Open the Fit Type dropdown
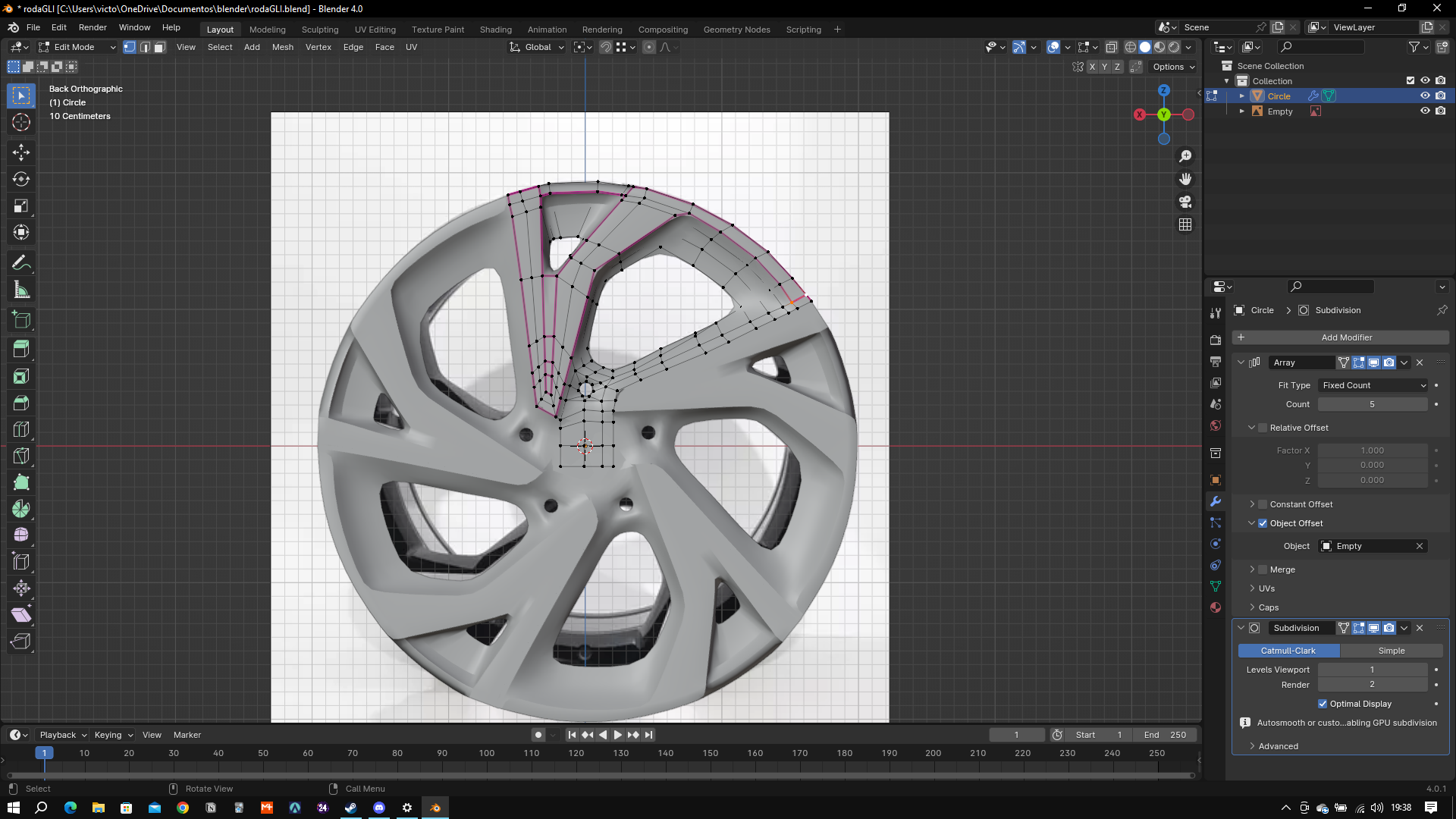Screen dimensions: 1456x819 pos(1373,385)
